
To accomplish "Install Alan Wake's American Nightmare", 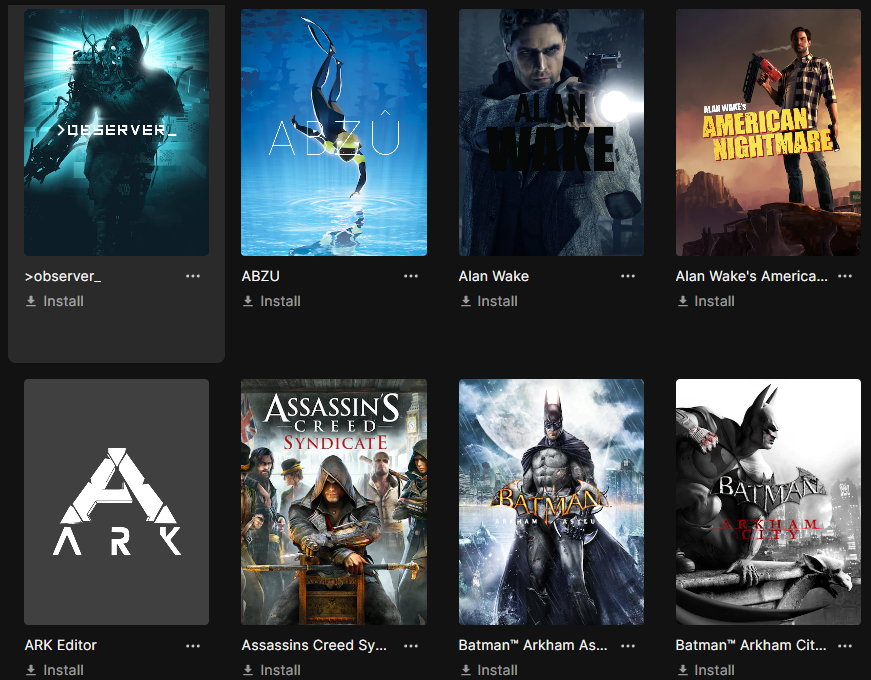I will pyautogui.click(x=707, y=301).
